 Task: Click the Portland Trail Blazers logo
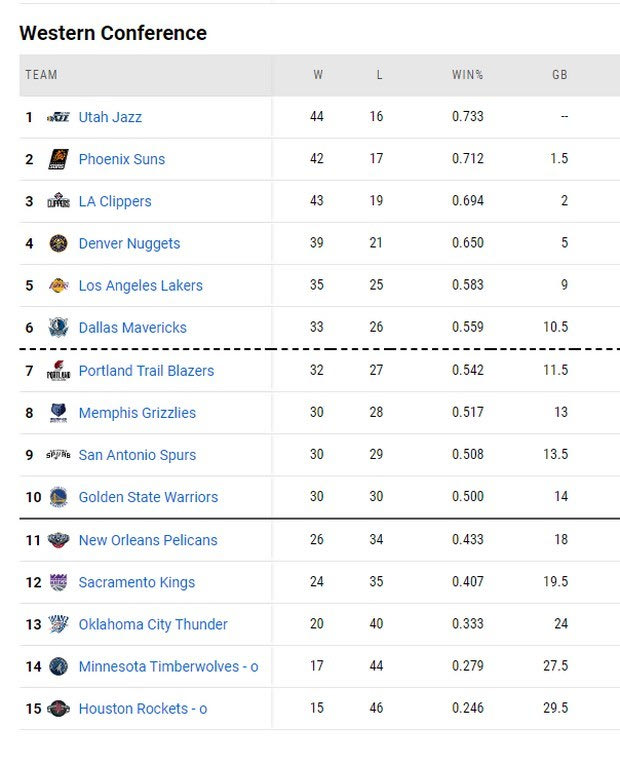tap(58, 371)
